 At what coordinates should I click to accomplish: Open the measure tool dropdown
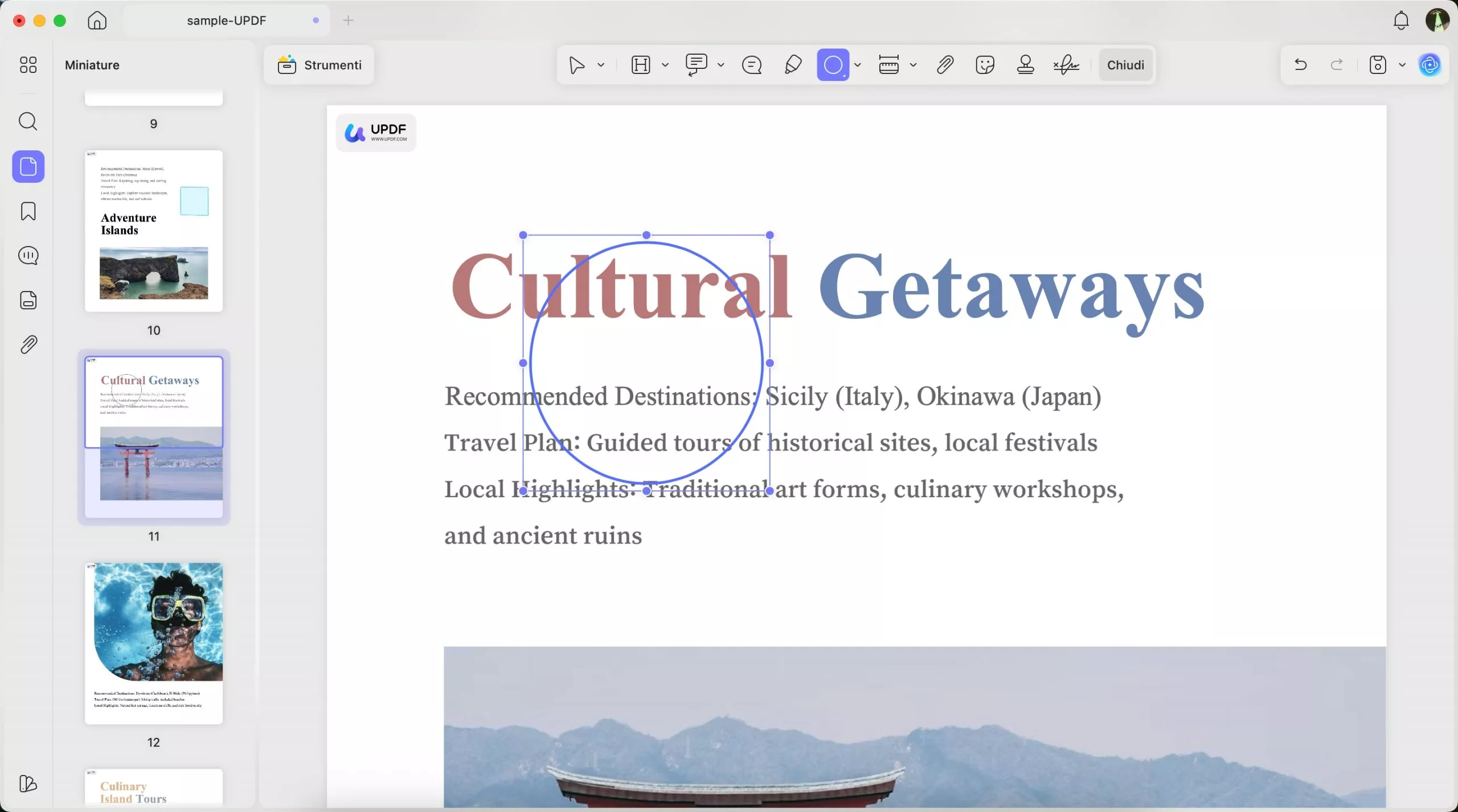(914, 64)
